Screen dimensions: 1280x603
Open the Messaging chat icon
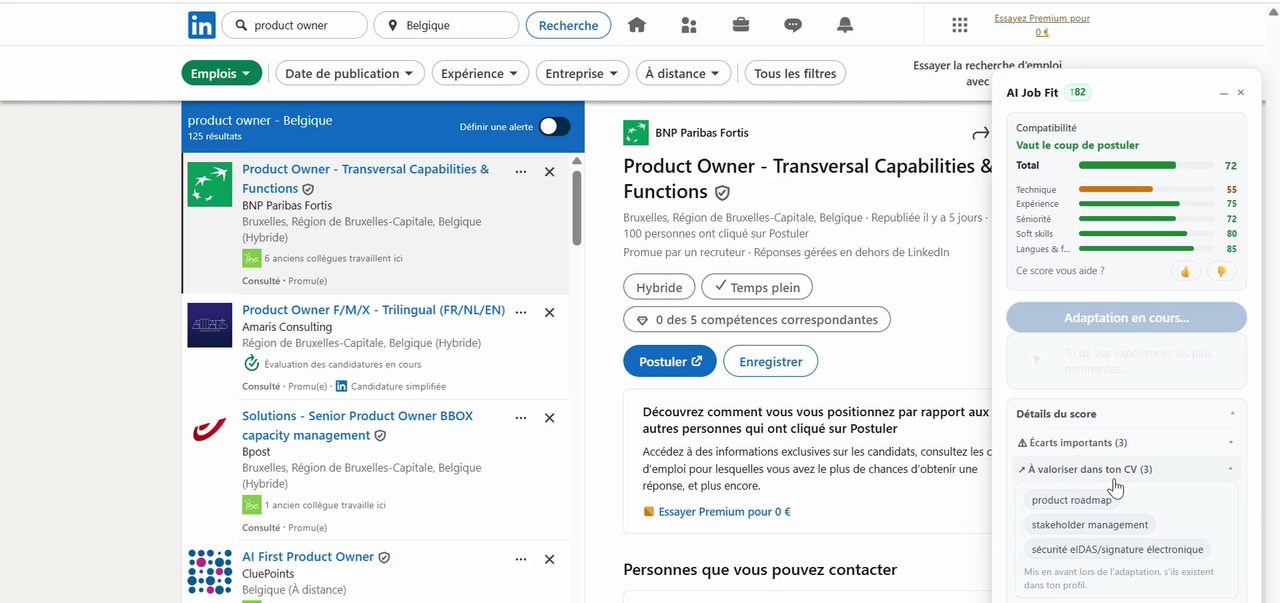793,25
